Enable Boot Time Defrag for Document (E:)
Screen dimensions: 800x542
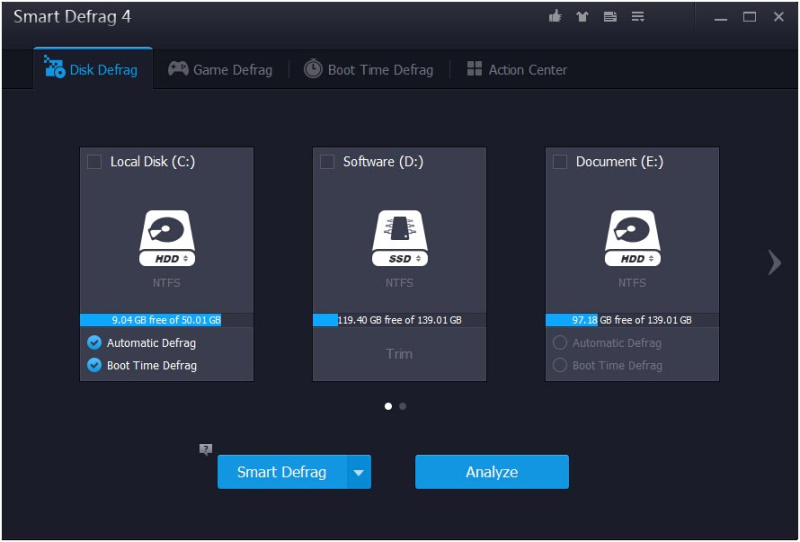(560, 365)
